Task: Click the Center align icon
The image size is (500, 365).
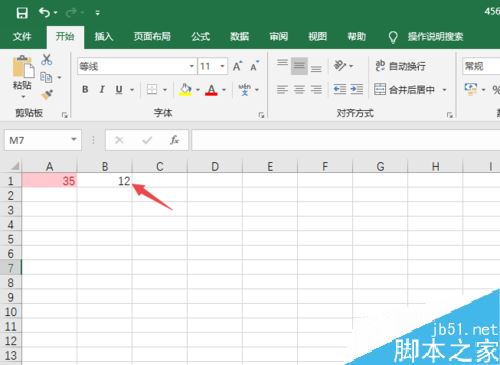Action: coord(299,89)
